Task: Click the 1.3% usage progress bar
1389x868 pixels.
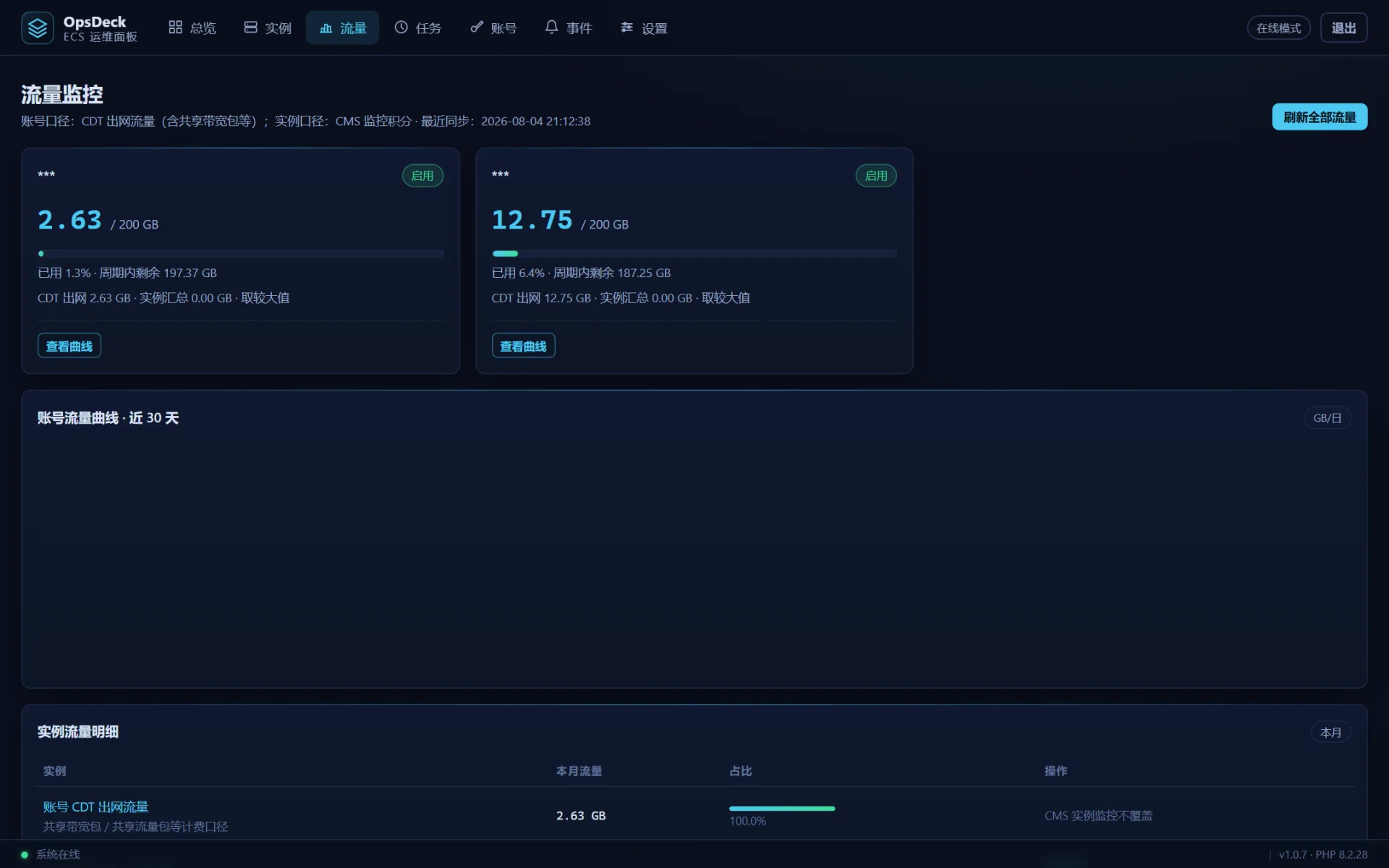Action: pos(240,254)
